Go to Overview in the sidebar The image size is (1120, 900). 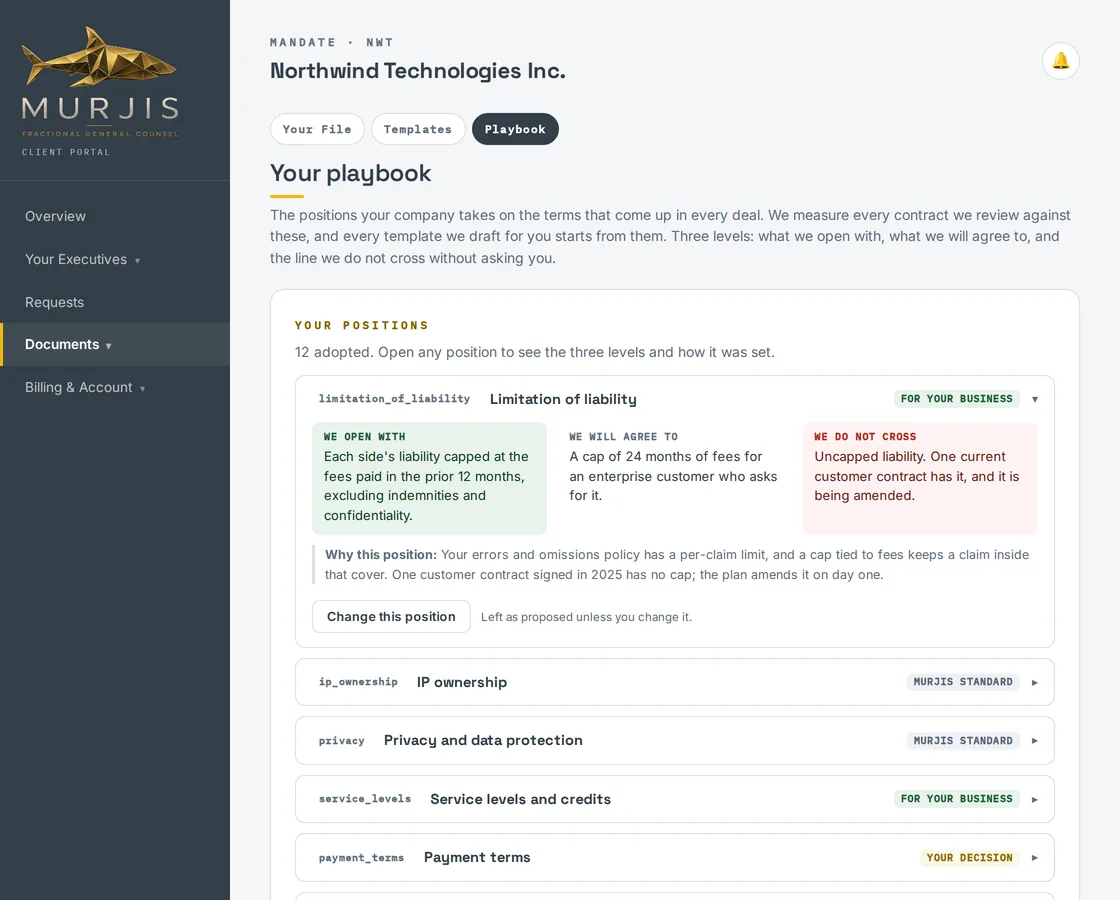tap(115, 216)
